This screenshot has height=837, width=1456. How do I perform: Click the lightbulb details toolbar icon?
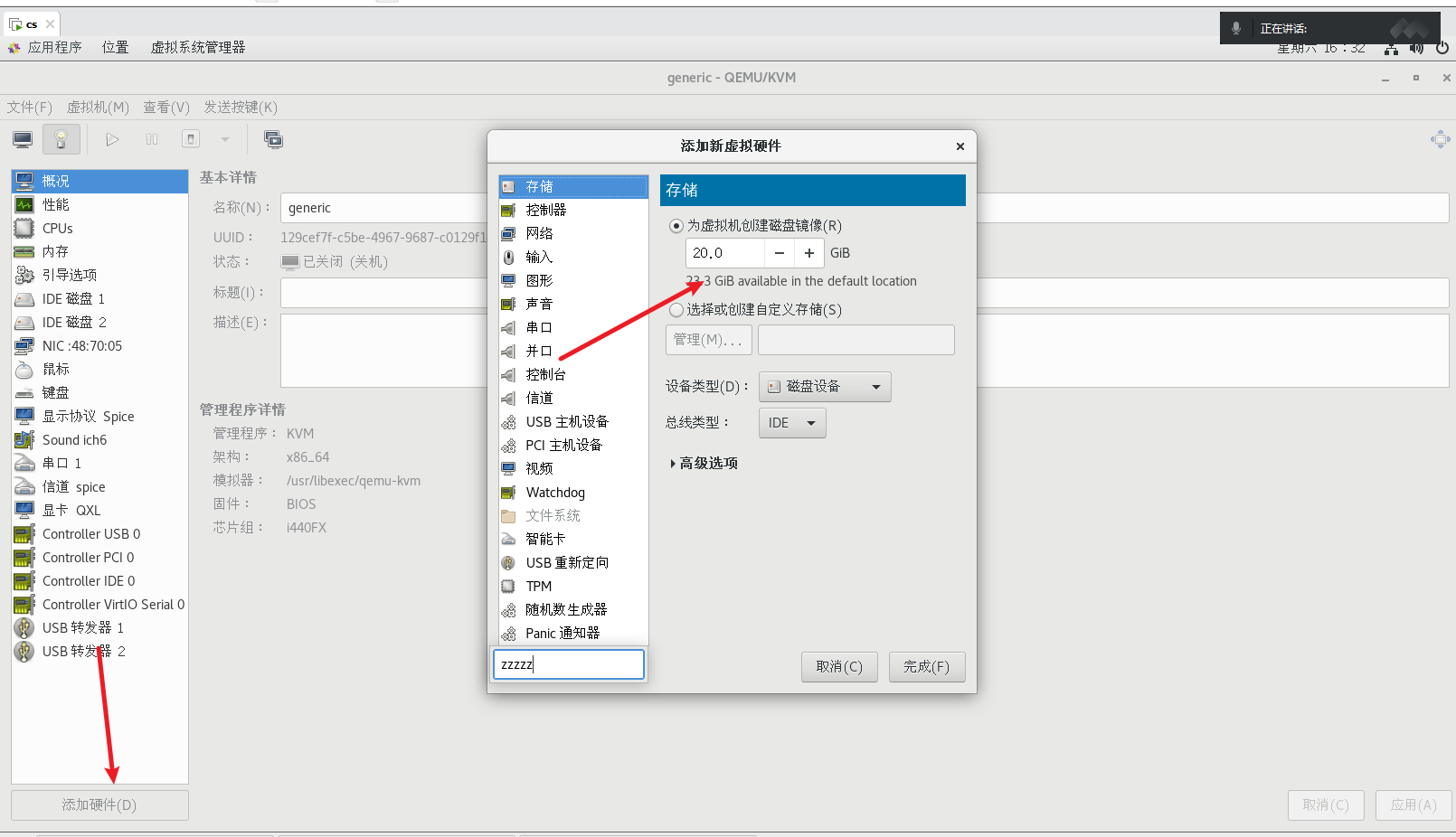click(x=61, y=139)
